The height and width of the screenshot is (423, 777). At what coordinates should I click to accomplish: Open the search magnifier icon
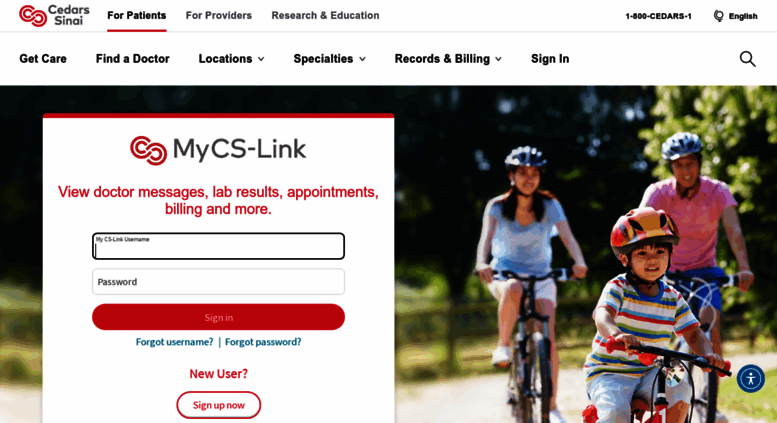(x=747, y=59)
